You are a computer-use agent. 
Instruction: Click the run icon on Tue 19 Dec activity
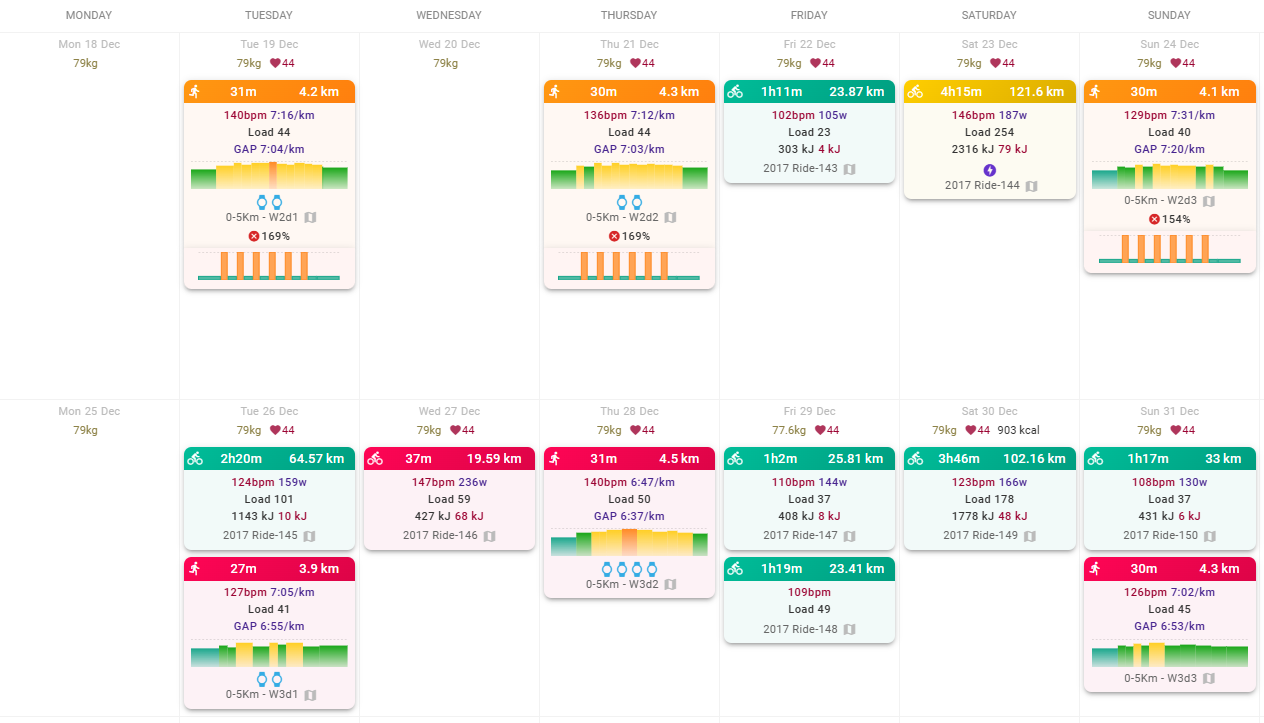pyautogui.click(x=195, y=91)
